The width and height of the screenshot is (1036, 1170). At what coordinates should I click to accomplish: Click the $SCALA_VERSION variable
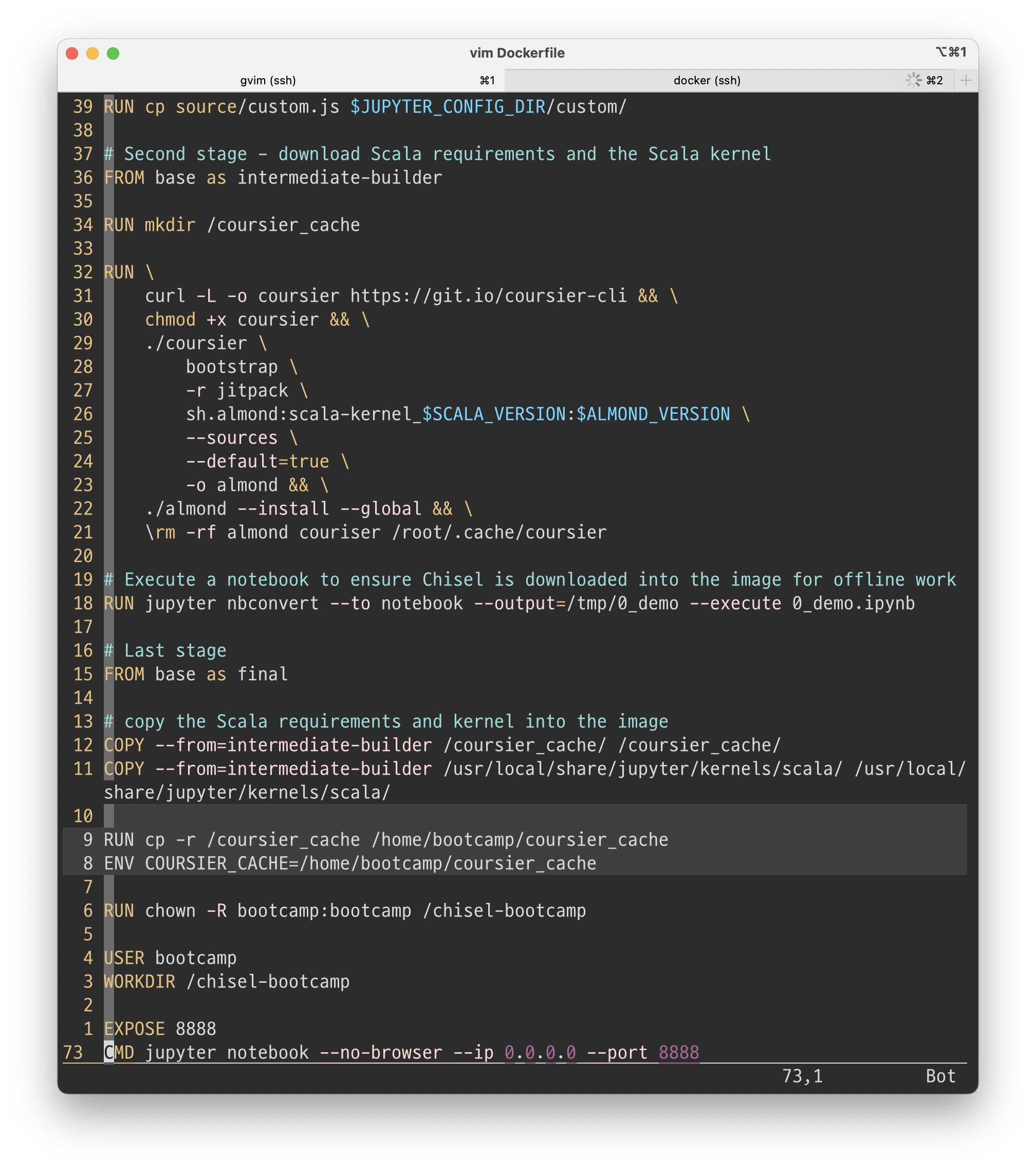(494, 414)
